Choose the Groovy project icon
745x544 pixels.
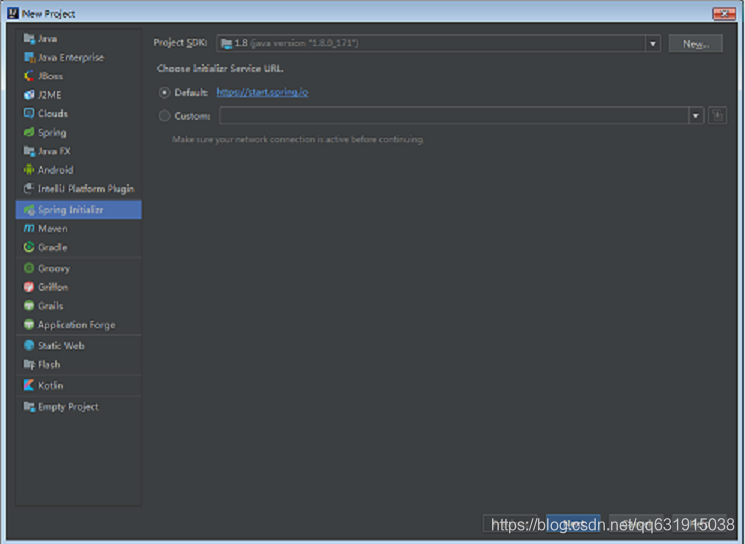pos(29,268)
